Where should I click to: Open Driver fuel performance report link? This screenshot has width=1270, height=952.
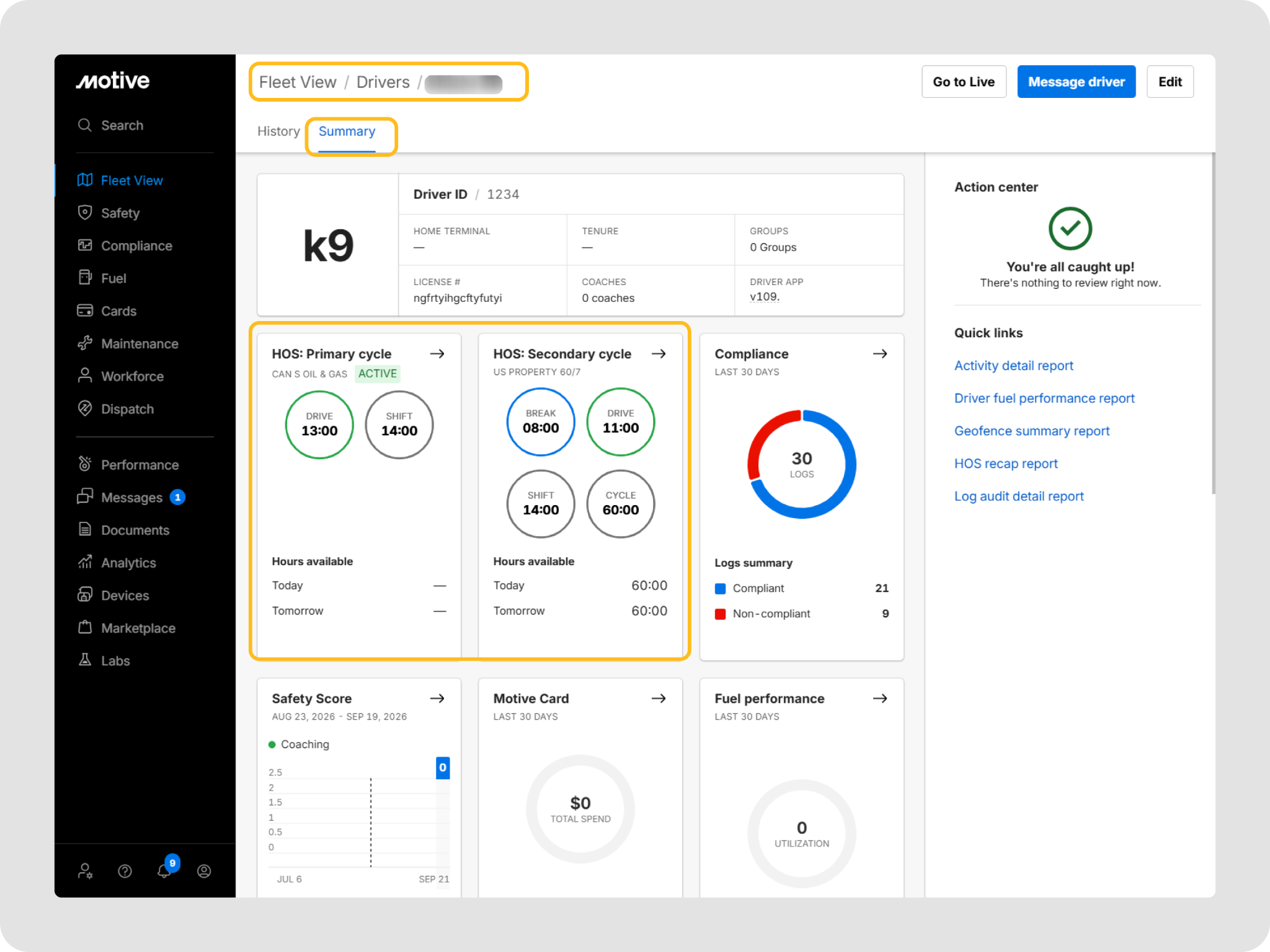[1044, 398]
